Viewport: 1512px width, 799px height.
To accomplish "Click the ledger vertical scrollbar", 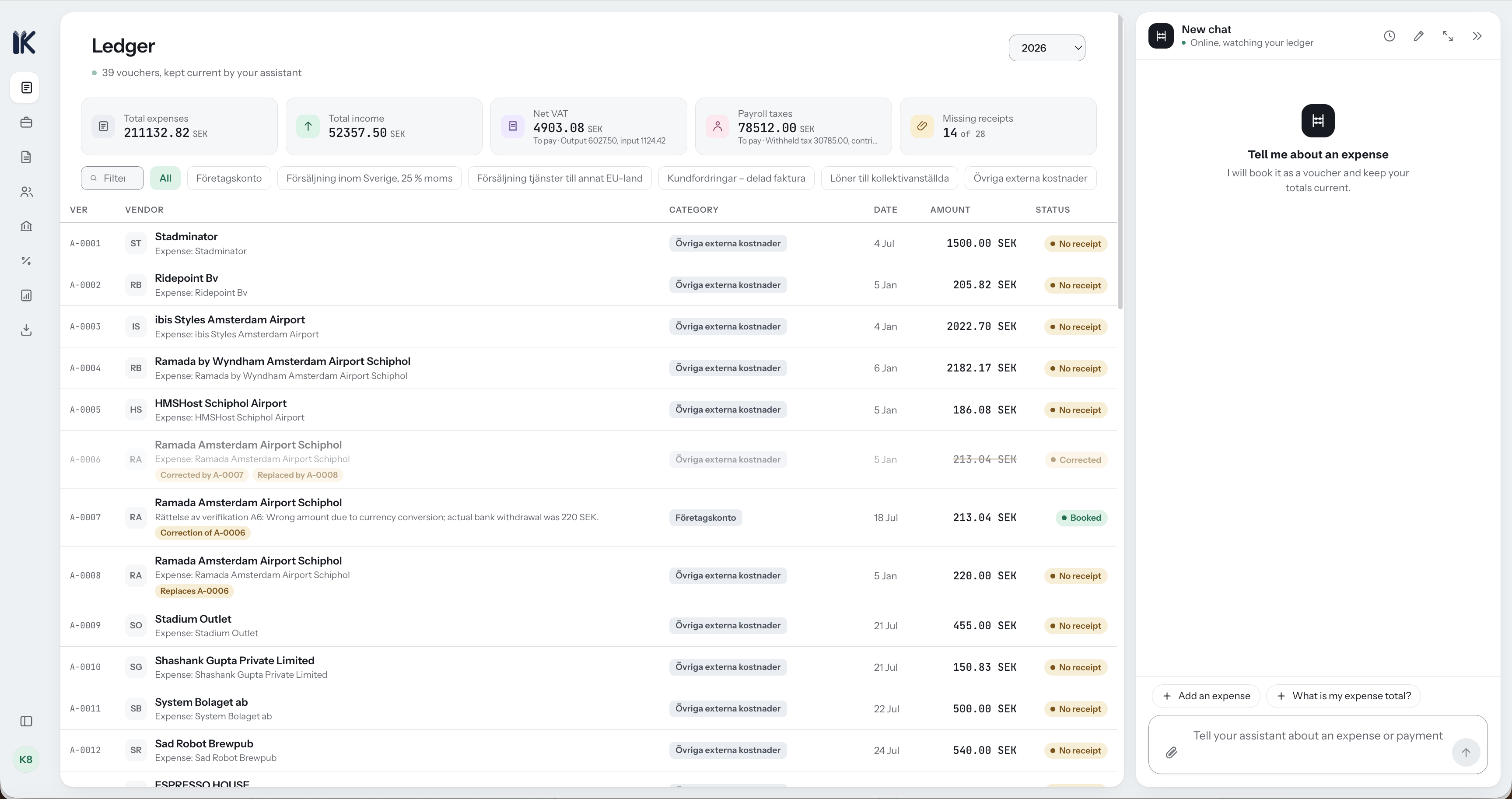I will (1120, 162).
